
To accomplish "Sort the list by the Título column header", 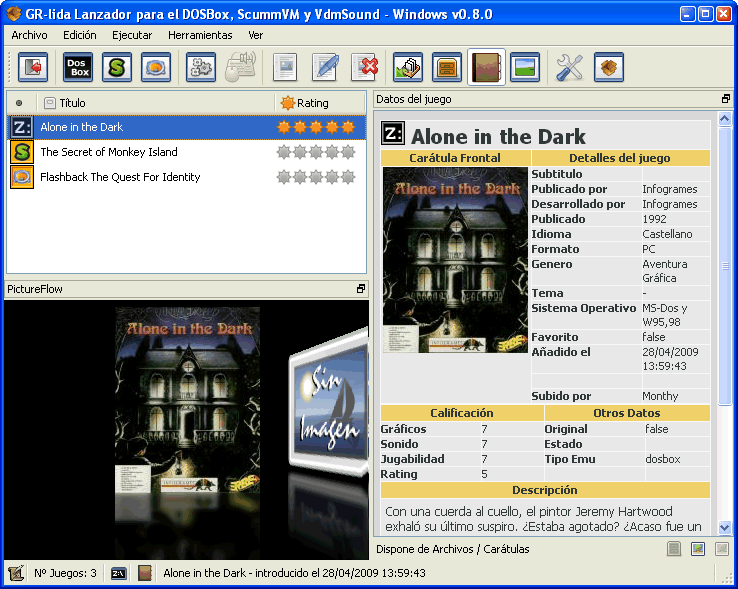I will click(155, 103).
